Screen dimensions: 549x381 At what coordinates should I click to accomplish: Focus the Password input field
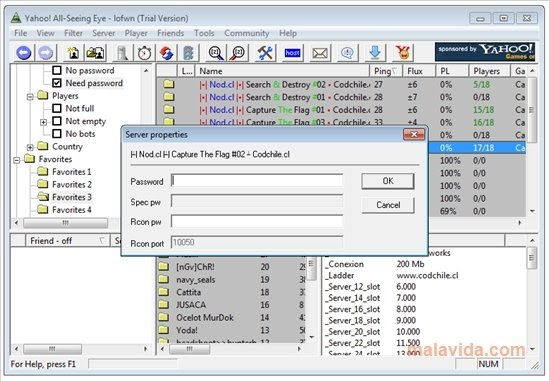(257, 181)
